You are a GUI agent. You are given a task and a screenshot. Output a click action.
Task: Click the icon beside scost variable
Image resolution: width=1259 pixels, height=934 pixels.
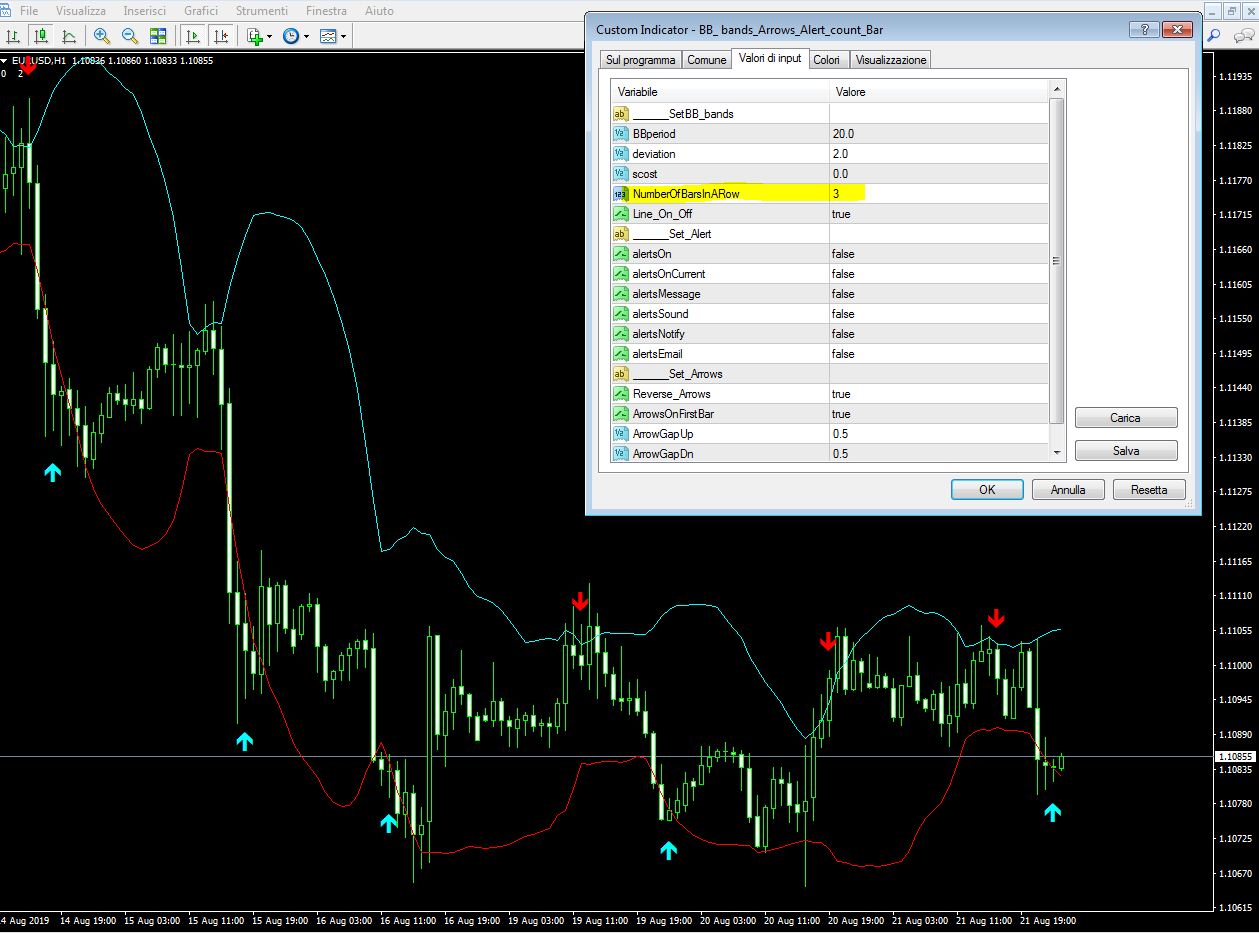pyautogui.click(x=620, y=174)
